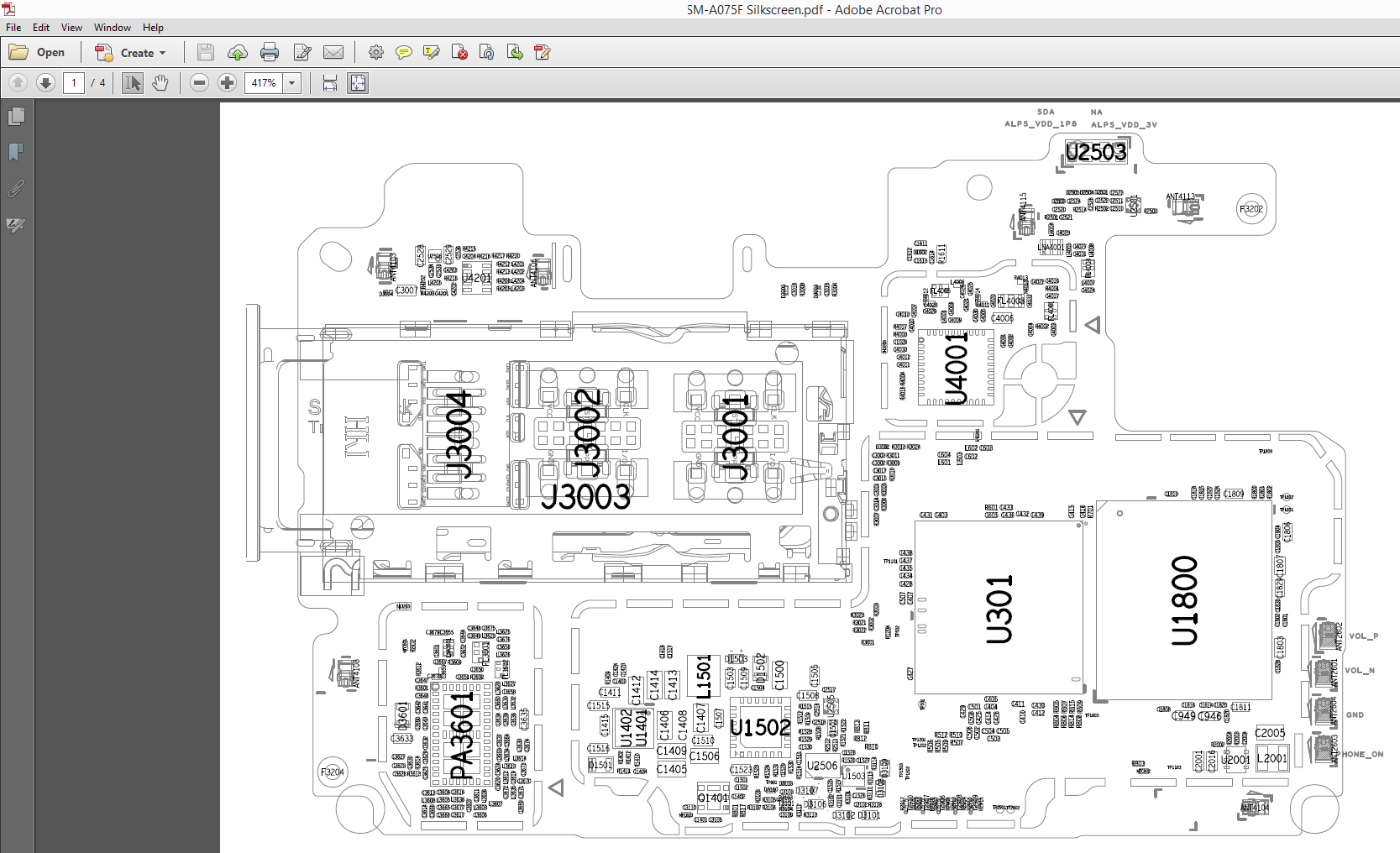Open the Bookmarks panel in the sidebar
The width and height of the screenshot is (1400, 853).
(x=16, y=152)
